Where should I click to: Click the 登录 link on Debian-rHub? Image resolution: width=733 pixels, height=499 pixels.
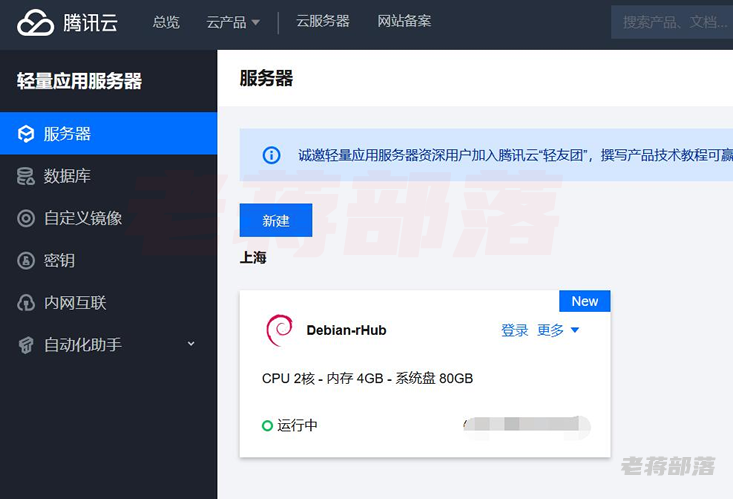coord(515,330)
